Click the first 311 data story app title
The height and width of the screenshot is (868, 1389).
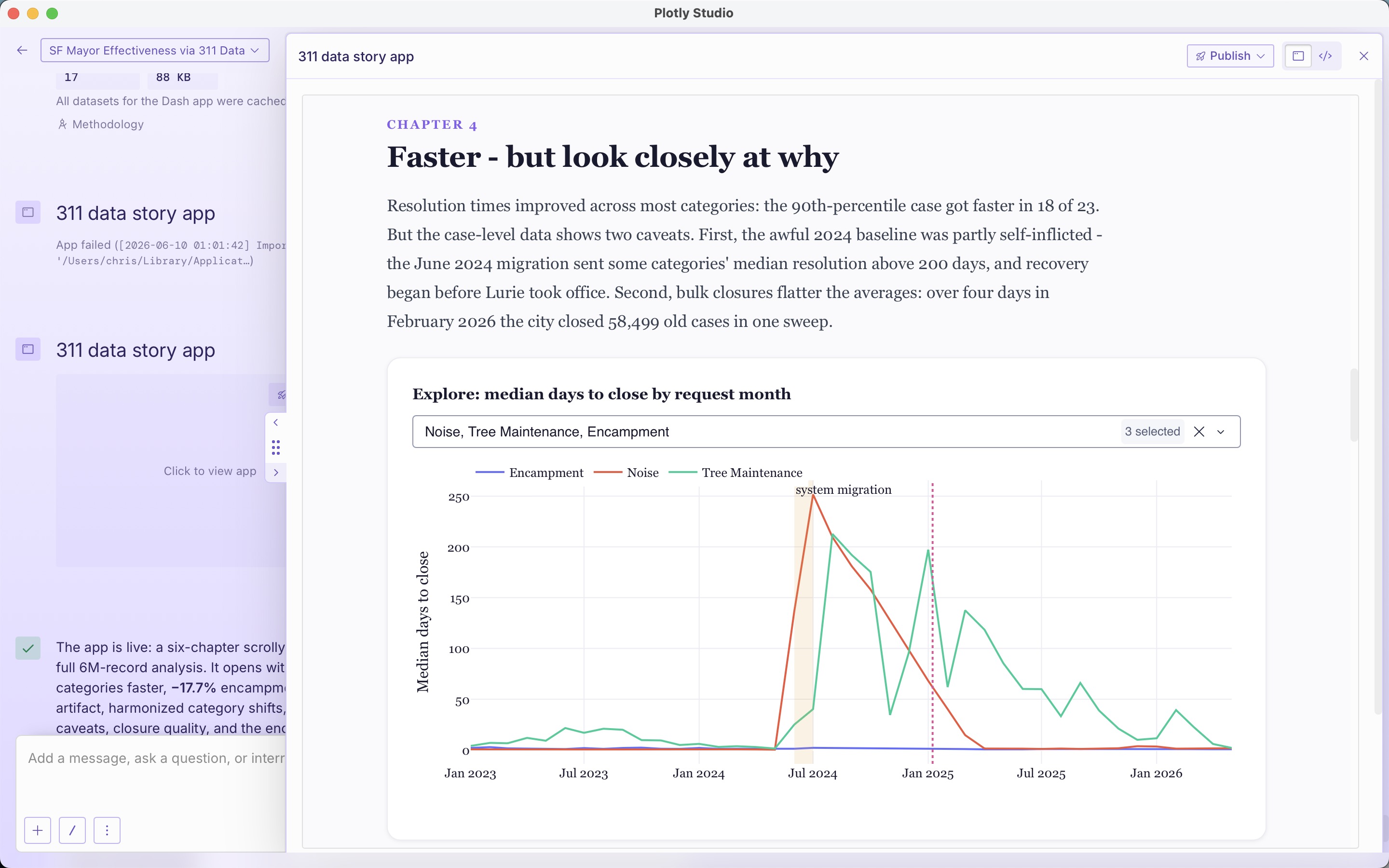point(136,213)
